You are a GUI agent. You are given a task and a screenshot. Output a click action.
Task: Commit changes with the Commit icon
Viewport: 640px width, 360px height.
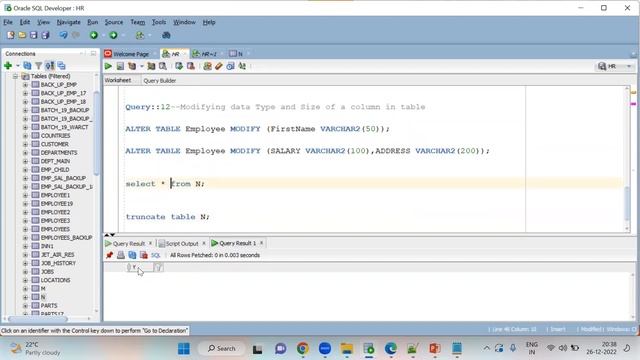pyautogui.click(x=179, y=66)
